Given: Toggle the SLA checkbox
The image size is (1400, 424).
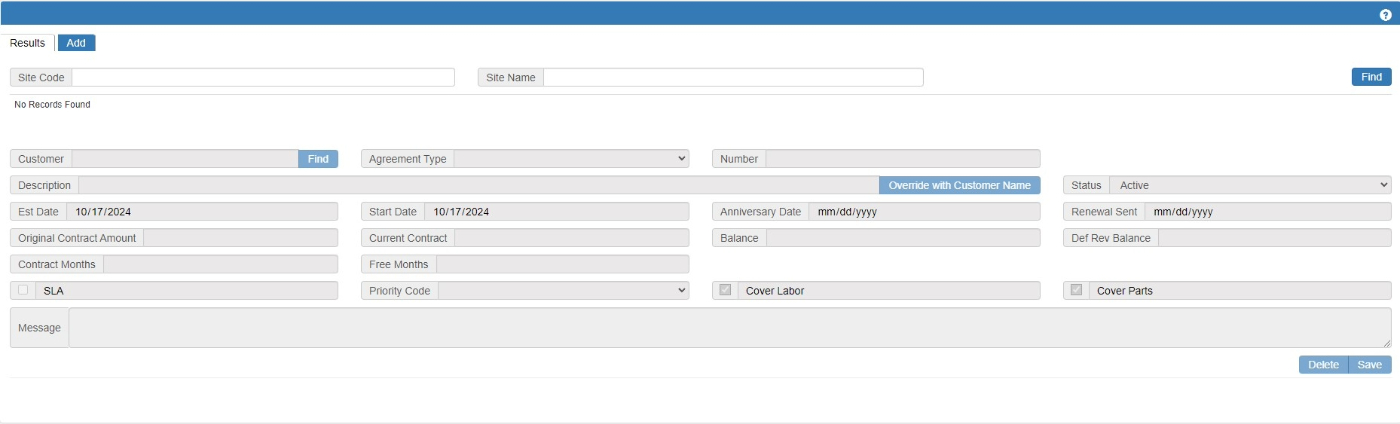Looking at the screenshot, I should click(x=23, y=290).
